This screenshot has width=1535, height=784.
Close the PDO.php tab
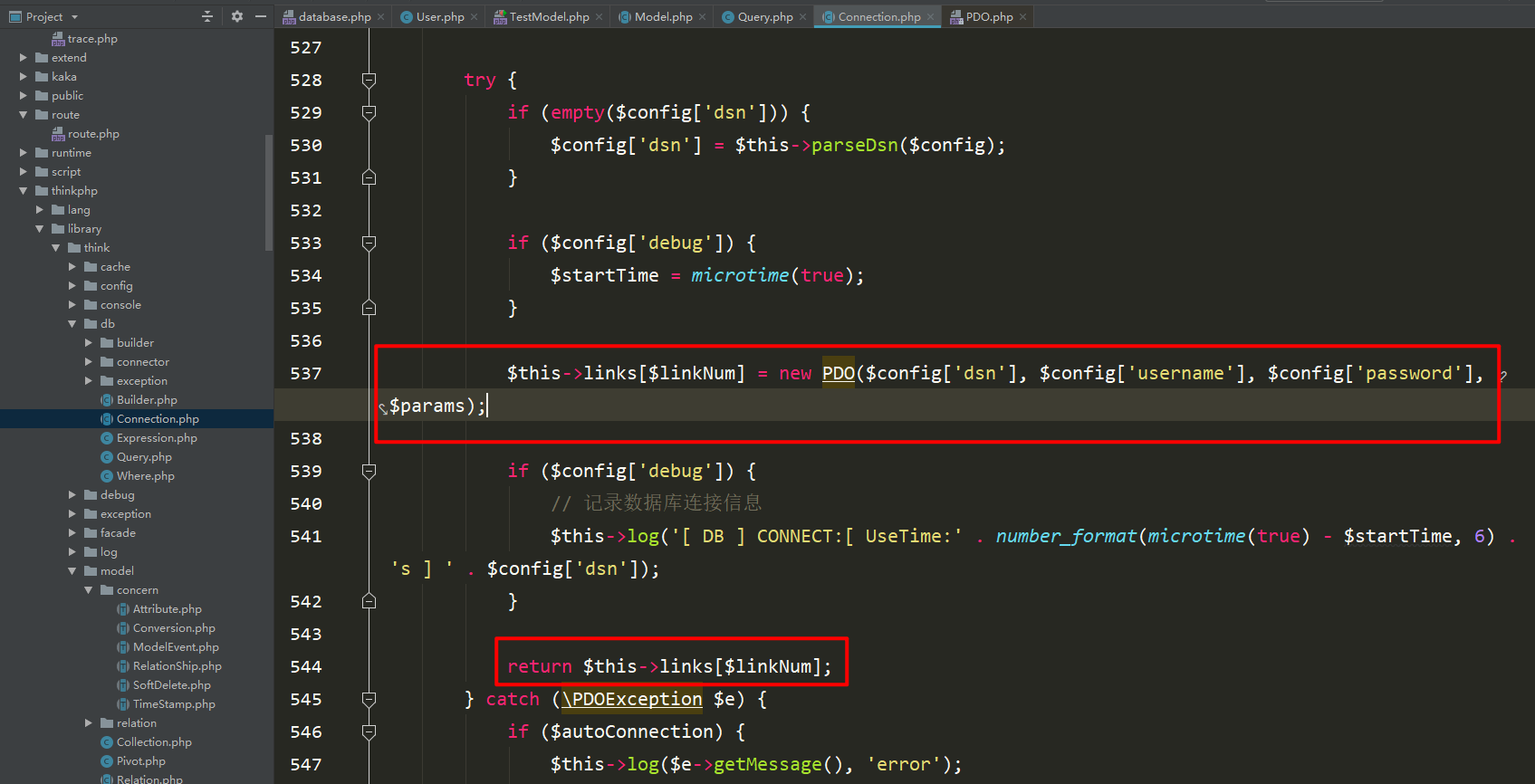(x=1022, y=17)
